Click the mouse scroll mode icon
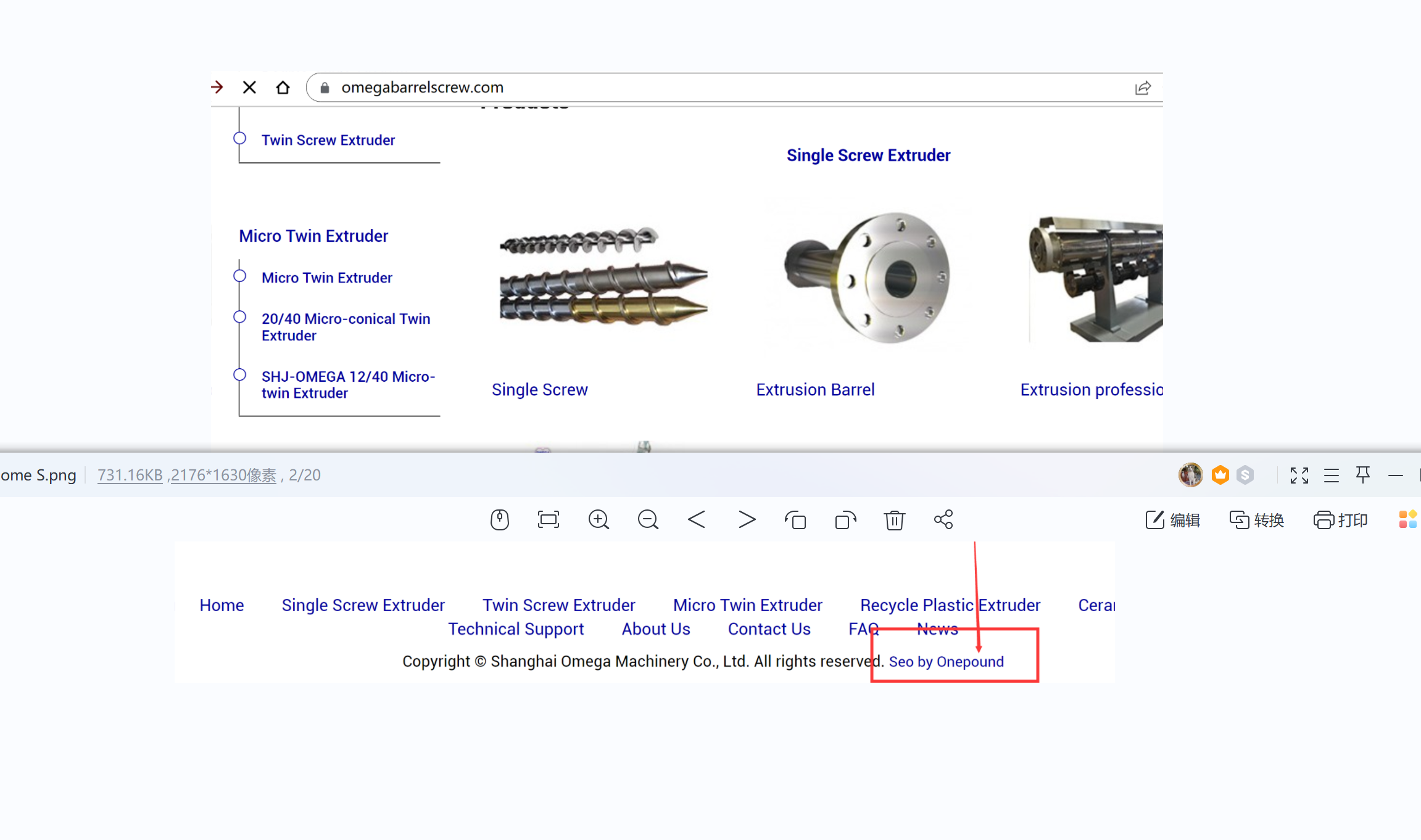 click(499, 520)
